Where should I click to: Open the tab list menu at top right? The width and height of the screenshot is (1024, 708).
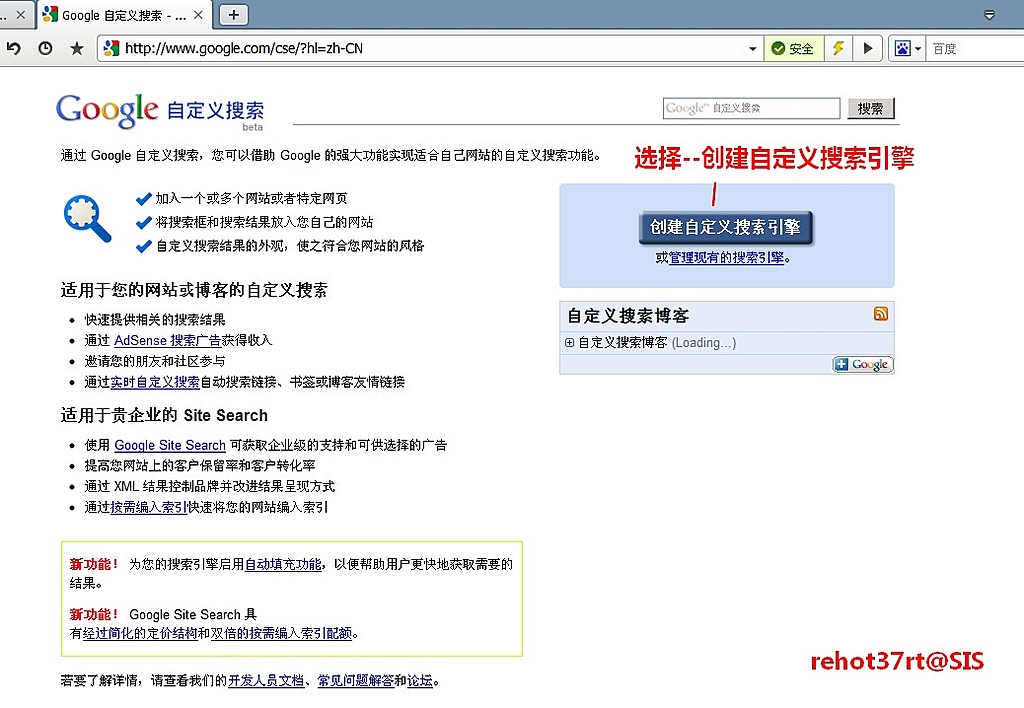point(989,15)
